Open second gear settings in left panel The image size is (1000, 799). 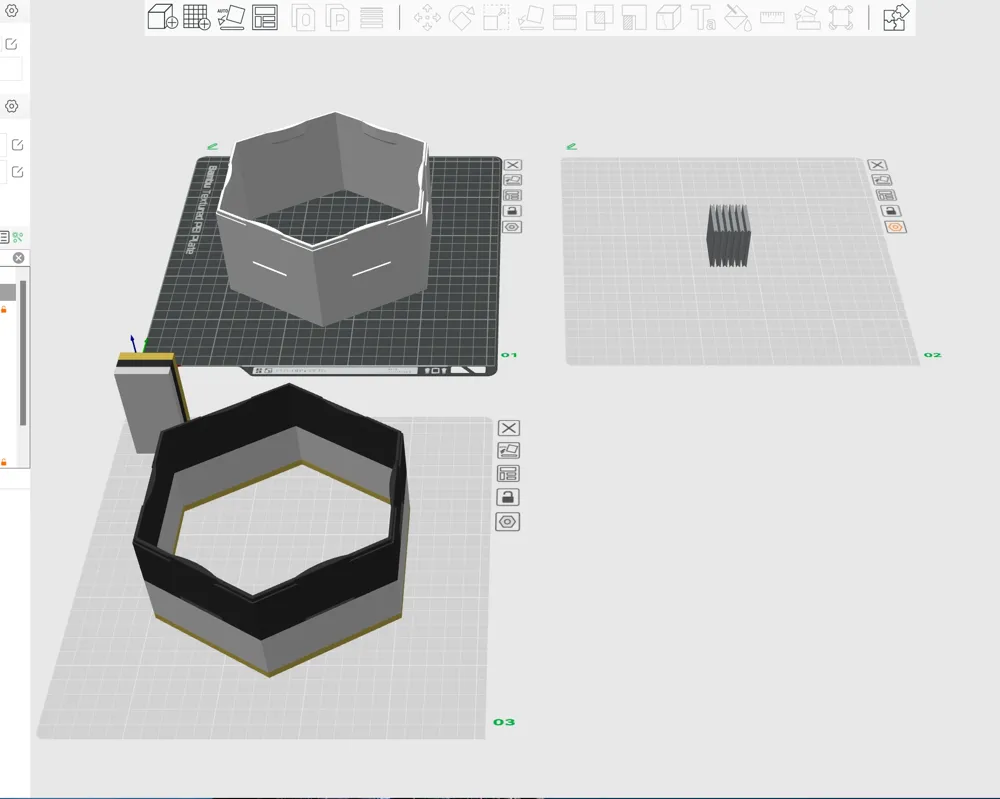tap(11, 106)
